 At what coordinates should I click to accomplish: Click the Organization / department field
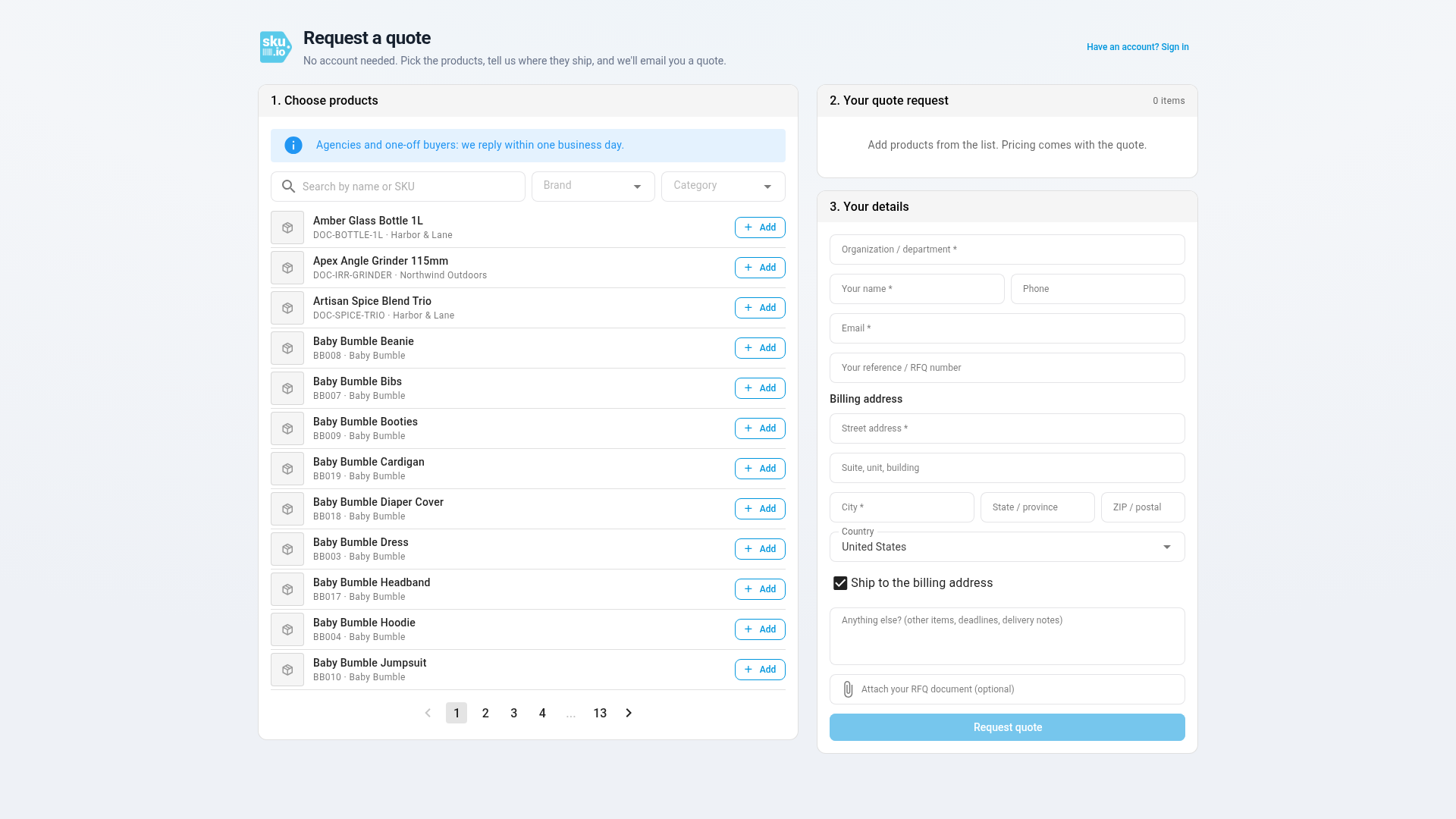(1007, 249)
